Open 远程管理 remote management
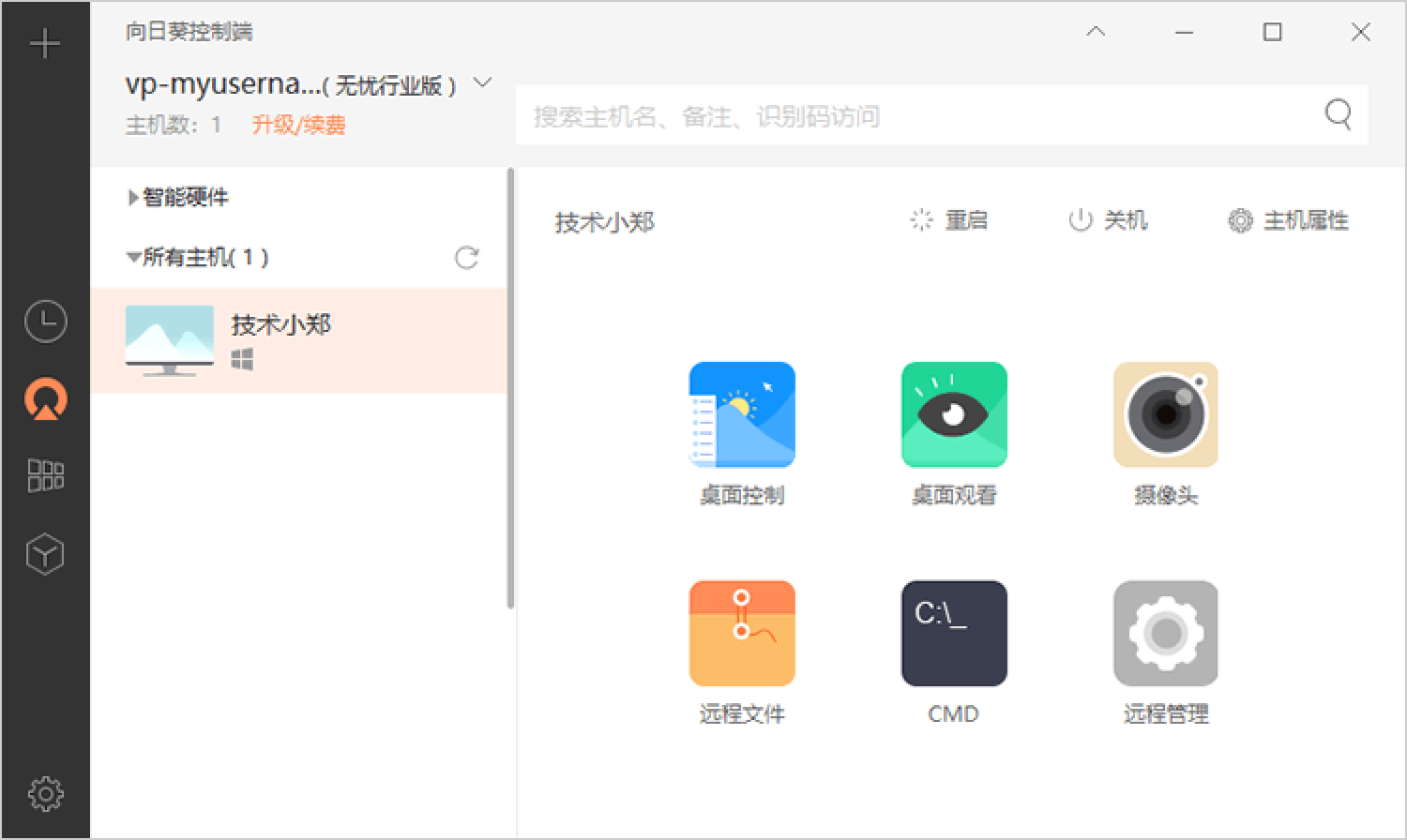The height and width of the screenshot is (840, 1407). (1166, 652)
